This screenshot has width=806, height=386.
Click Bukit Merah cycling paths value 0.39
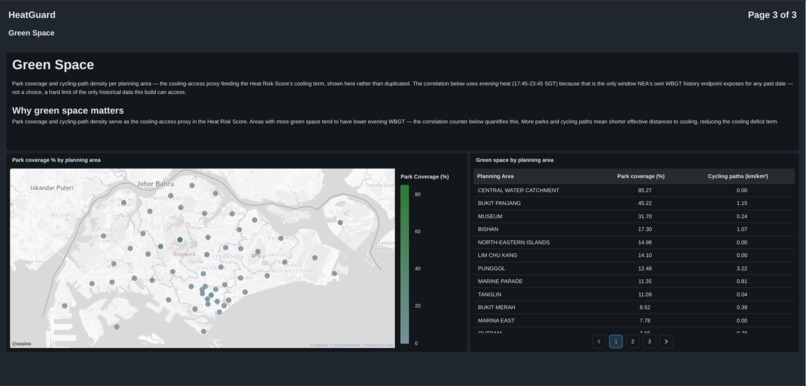tap(741, 307)
